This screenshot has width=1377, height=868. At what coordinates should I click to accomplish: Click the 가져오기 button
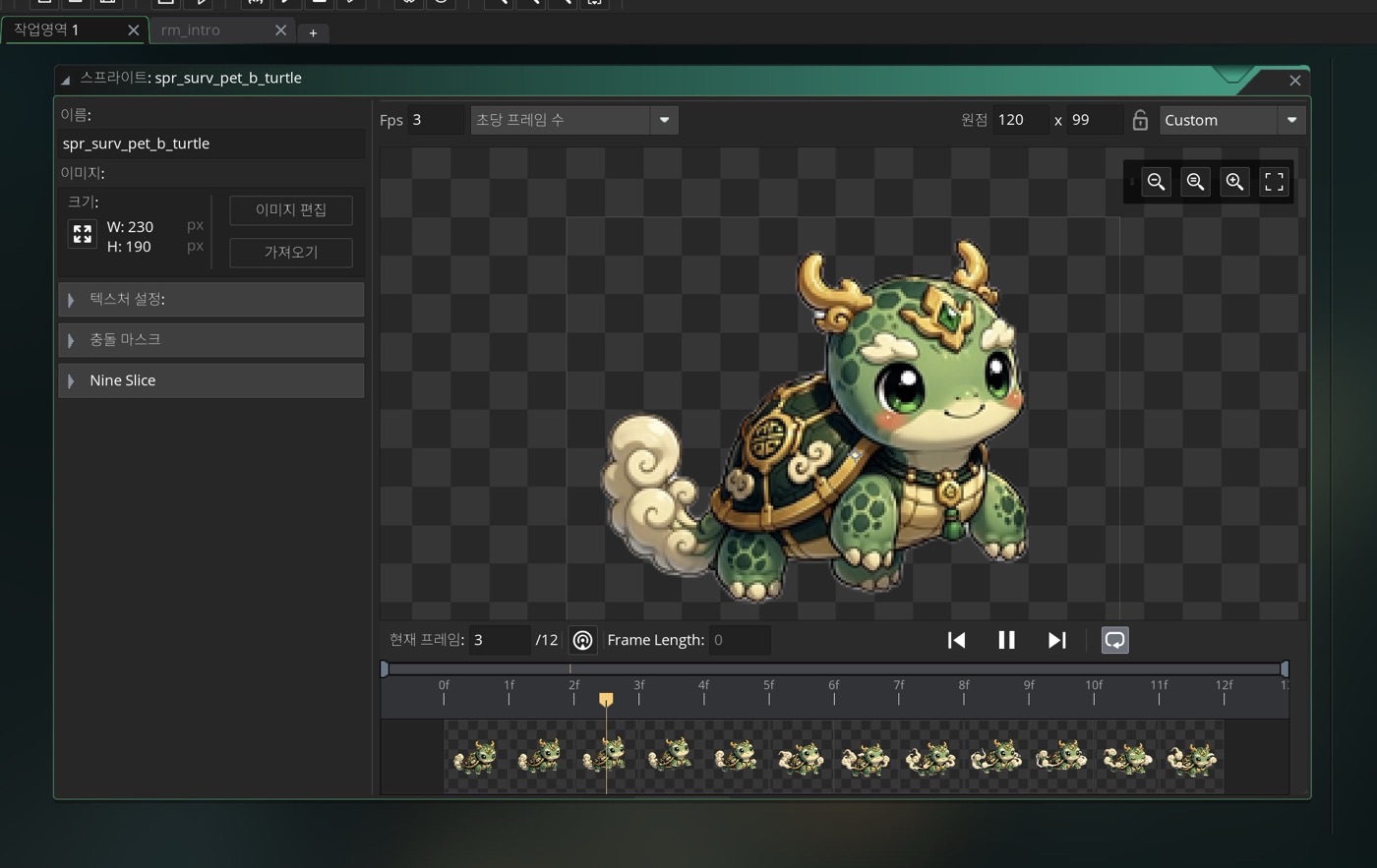[291, 253]
